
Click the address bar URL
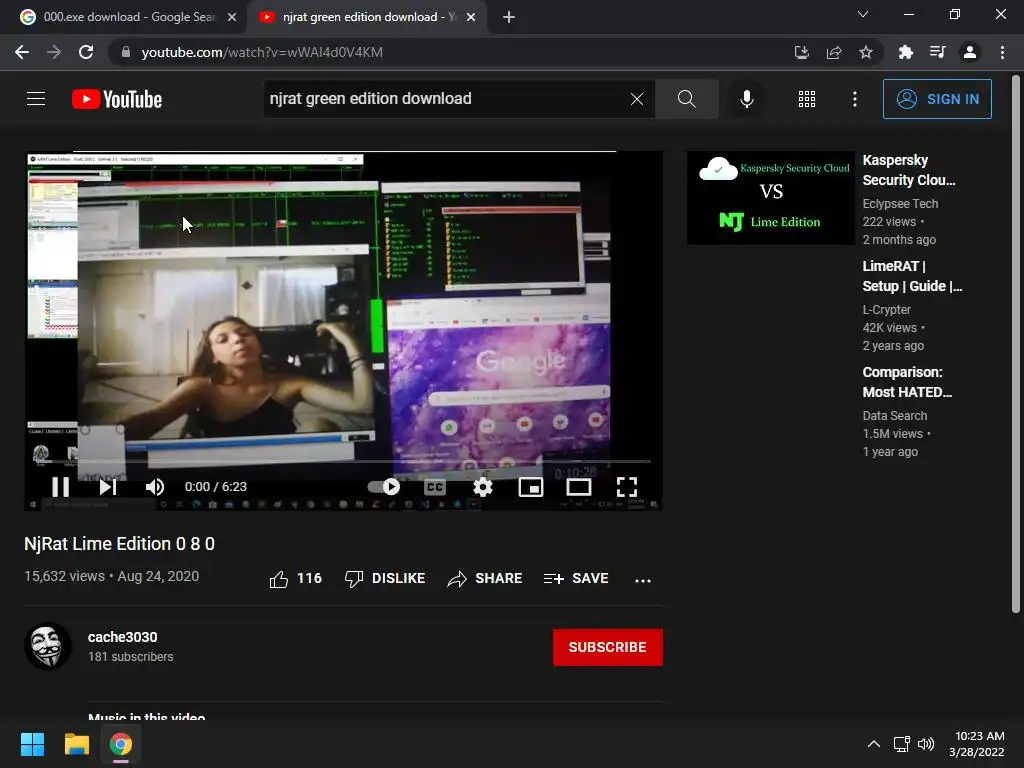click(262, 52)
